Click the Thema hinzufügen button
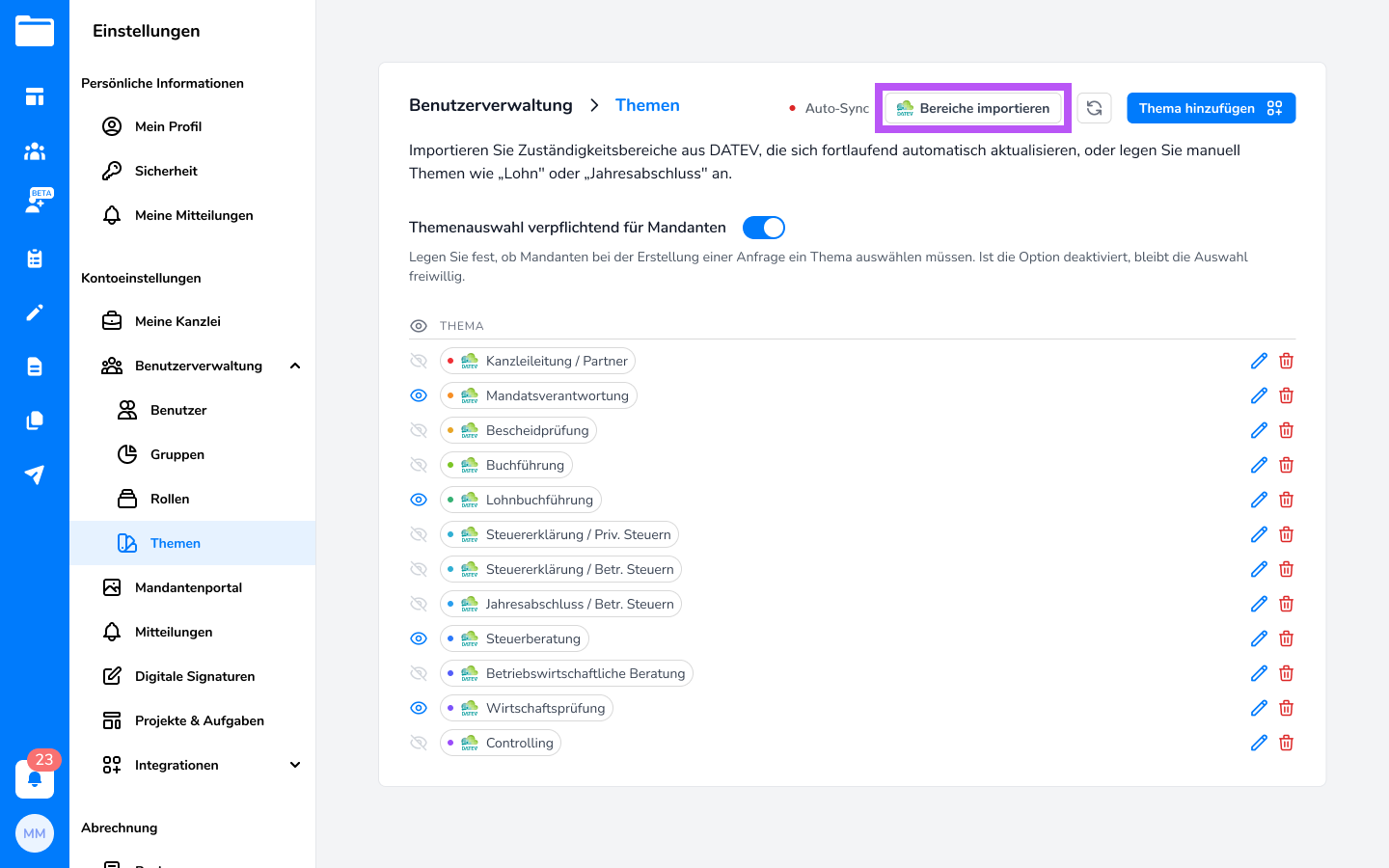1389x868 pixels. (x=1211, y=108)
